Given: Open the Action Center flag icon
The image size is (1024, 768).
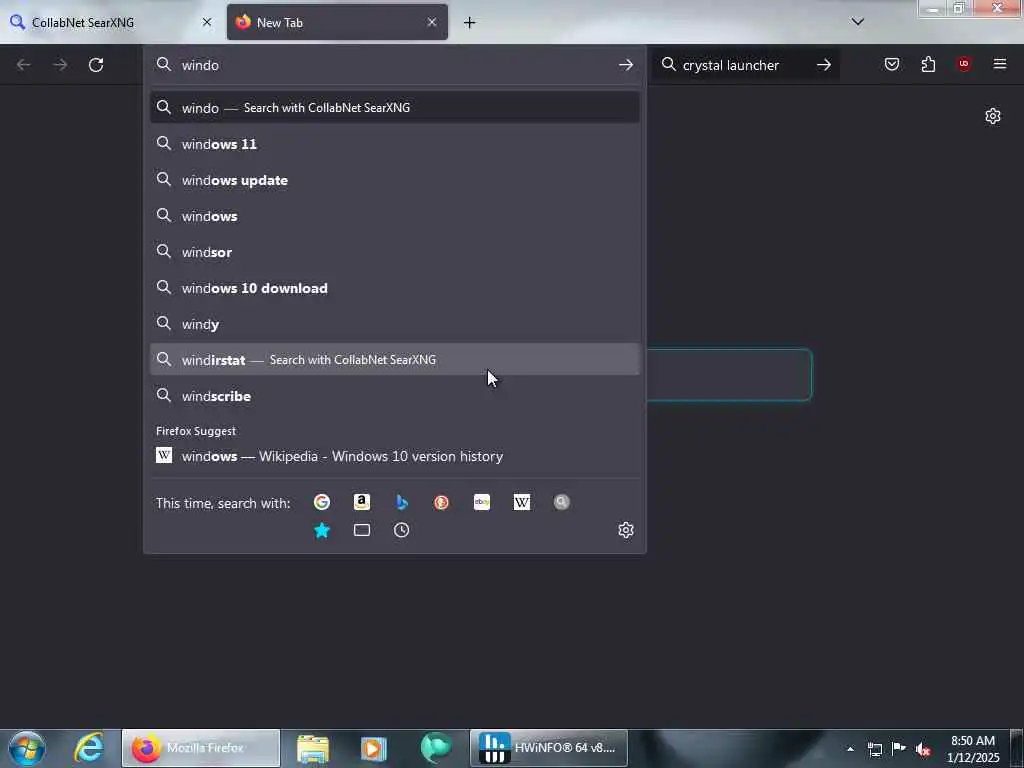Looking at the screenshot, I should pos(899,749).
